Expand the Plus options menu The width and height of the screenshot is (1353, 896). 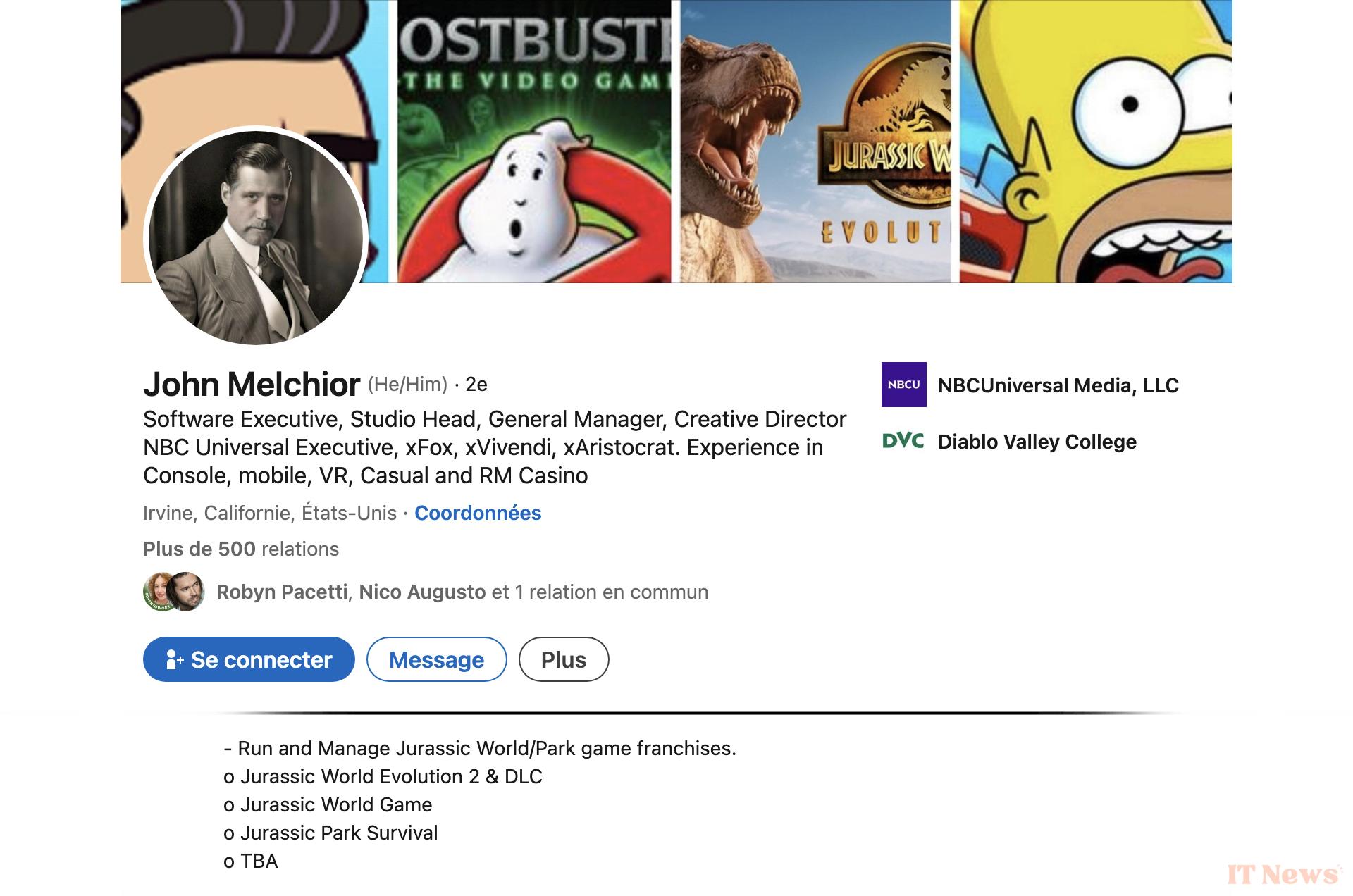(564, 659)
